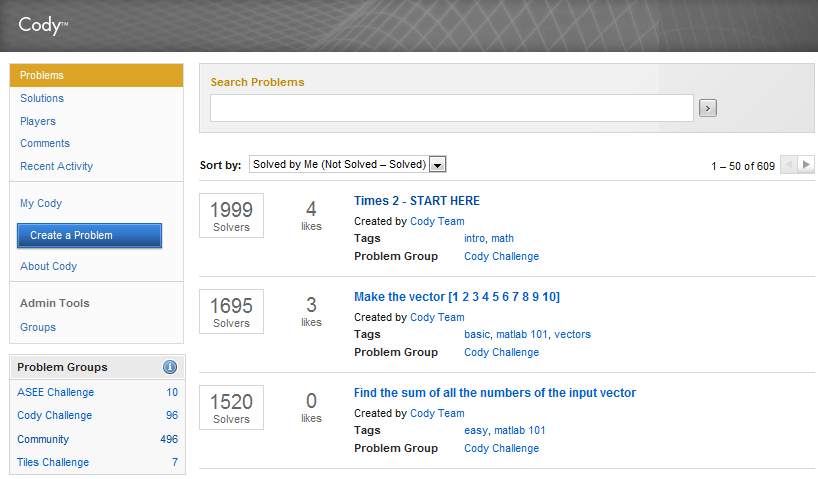
Task: Open Solutions in the sidebar
Action: 42,98
